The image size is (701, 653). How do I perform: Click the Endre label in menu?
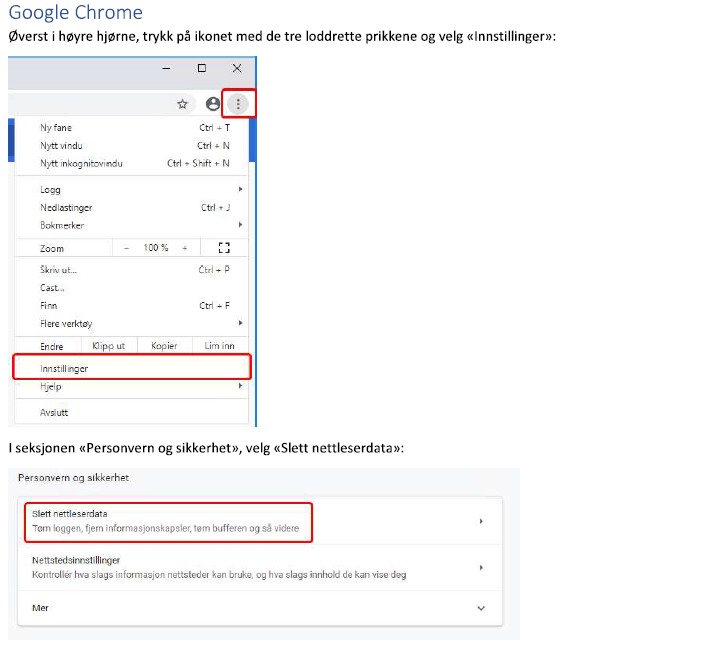pos(52,346)
